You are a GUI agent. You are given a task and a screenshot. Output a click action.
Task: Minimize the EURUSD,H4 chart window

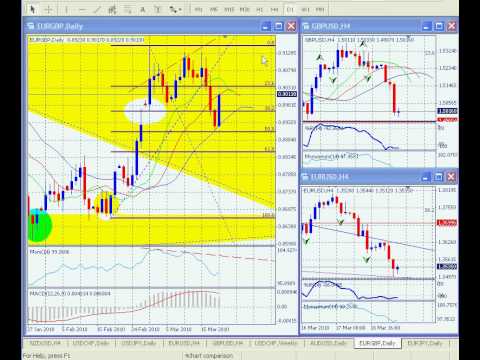(425, 177)
